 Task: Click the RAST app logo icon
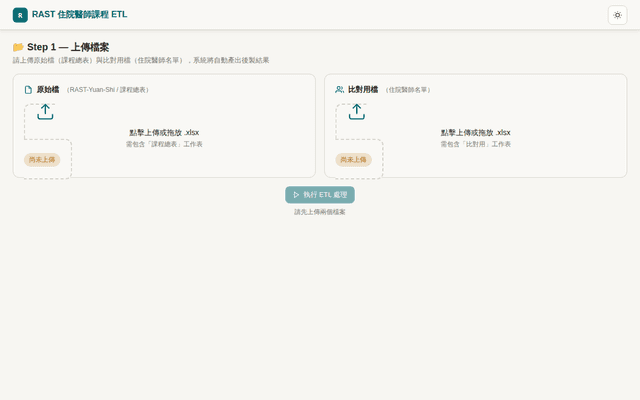[20, 15]
